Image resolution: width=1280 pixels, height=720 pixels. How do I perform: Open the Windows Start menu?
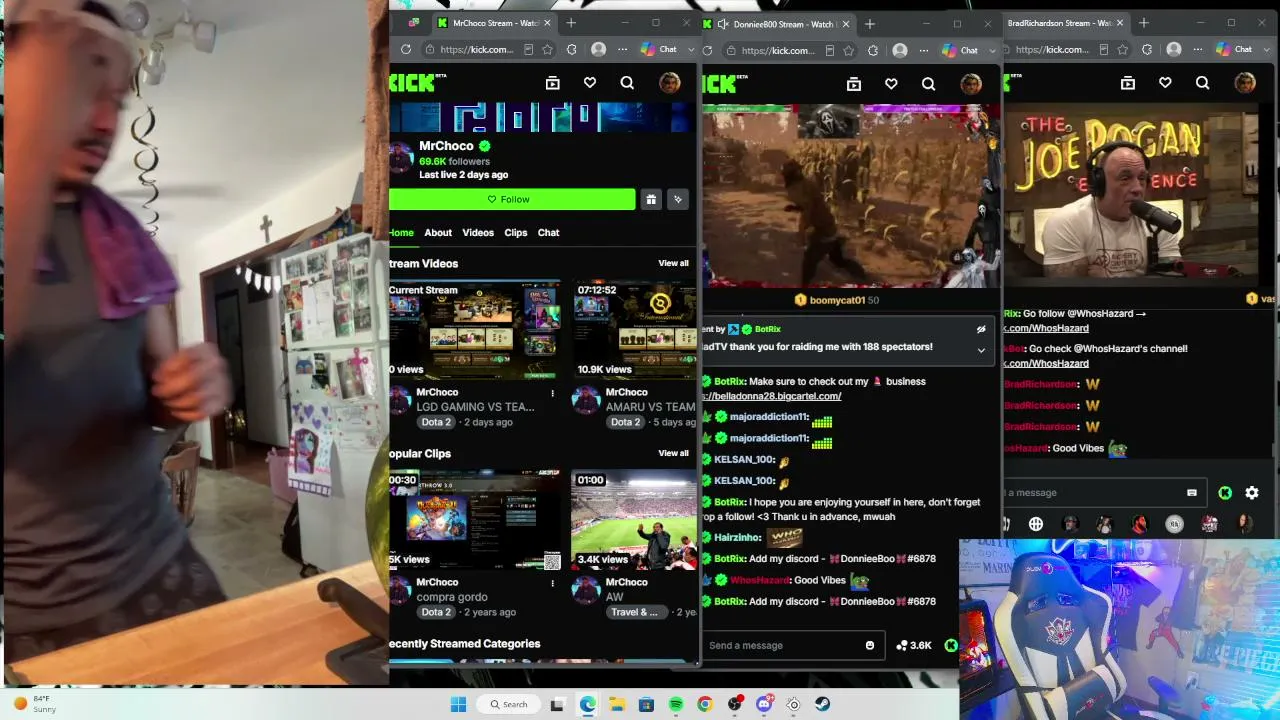coord(458,704)
